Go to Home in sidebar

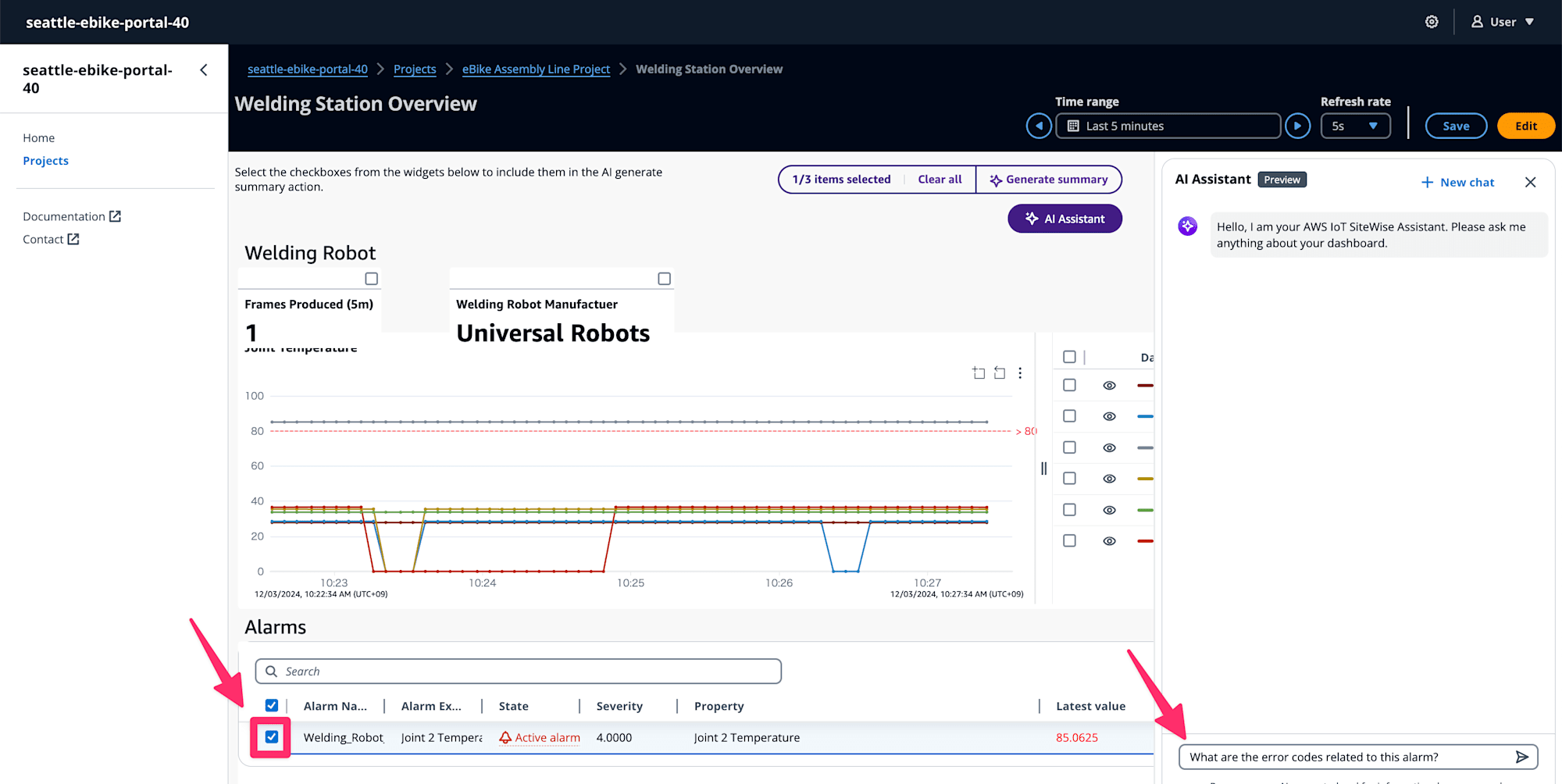click(x=39, y=138)
